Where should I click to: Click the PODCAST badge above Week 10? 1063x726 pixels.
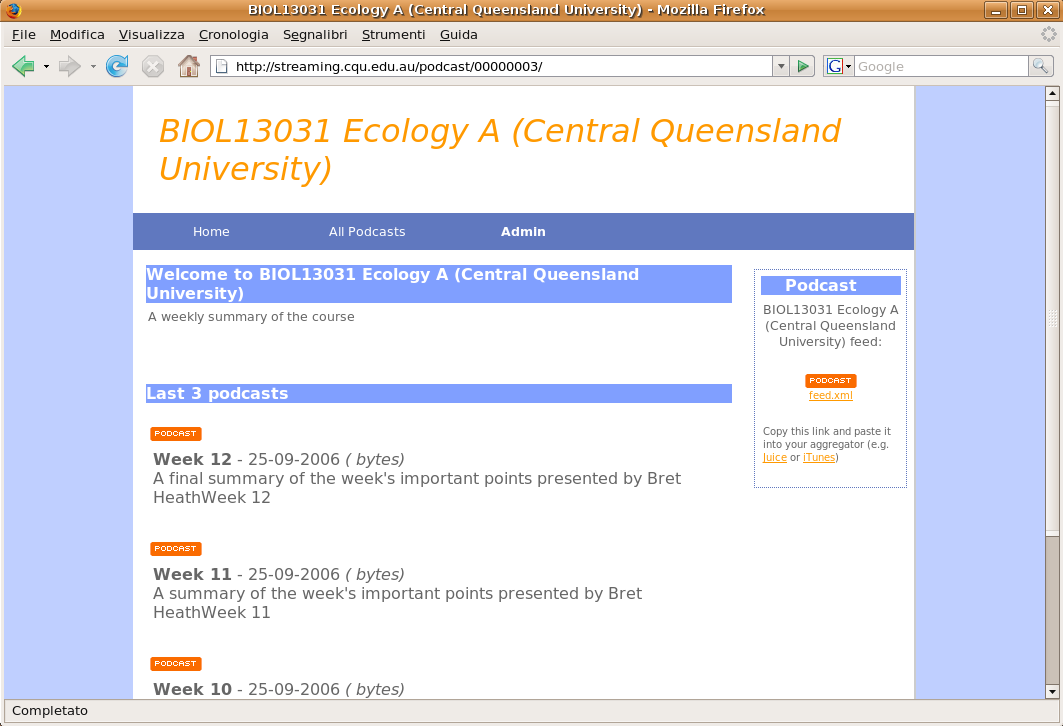(x=175, y=663)
